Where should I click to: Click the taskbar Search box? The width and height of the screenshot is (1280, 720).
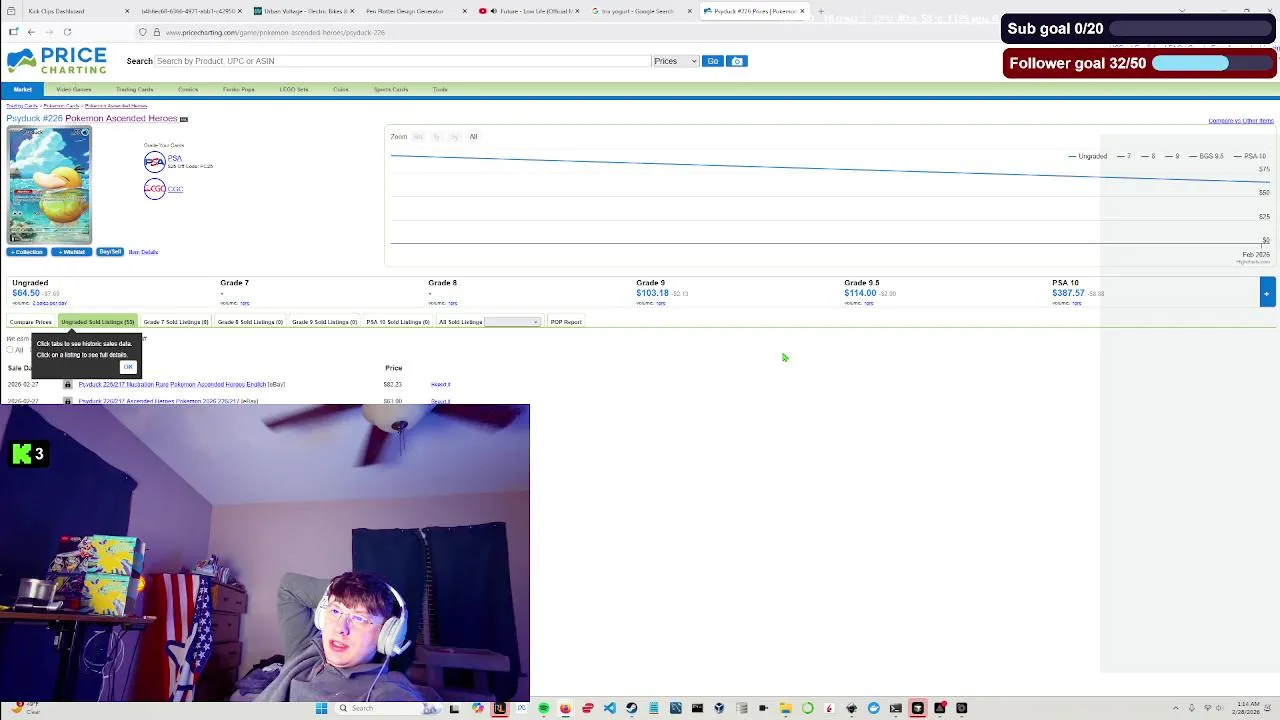point(390,708)
